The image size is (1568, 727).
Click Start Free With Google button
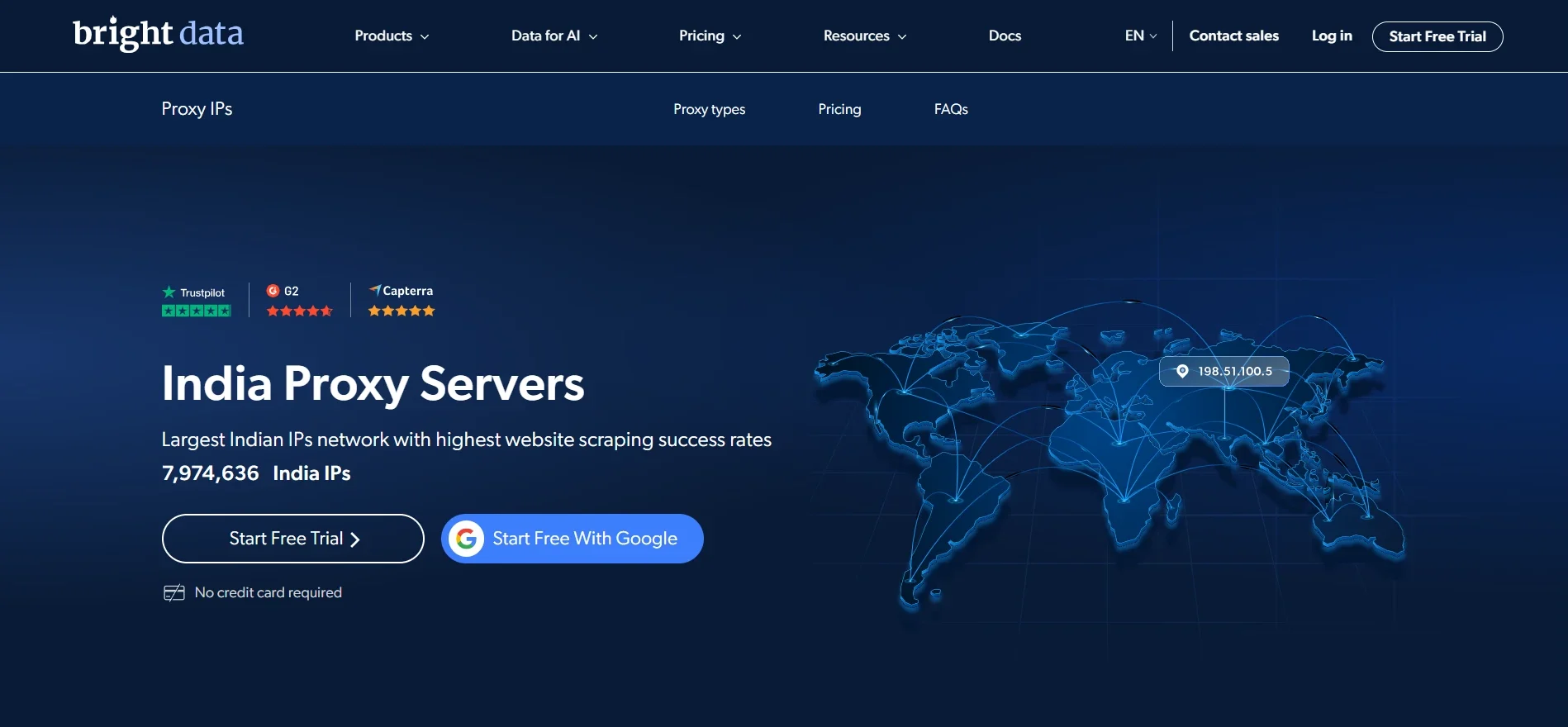pos(573,539)
